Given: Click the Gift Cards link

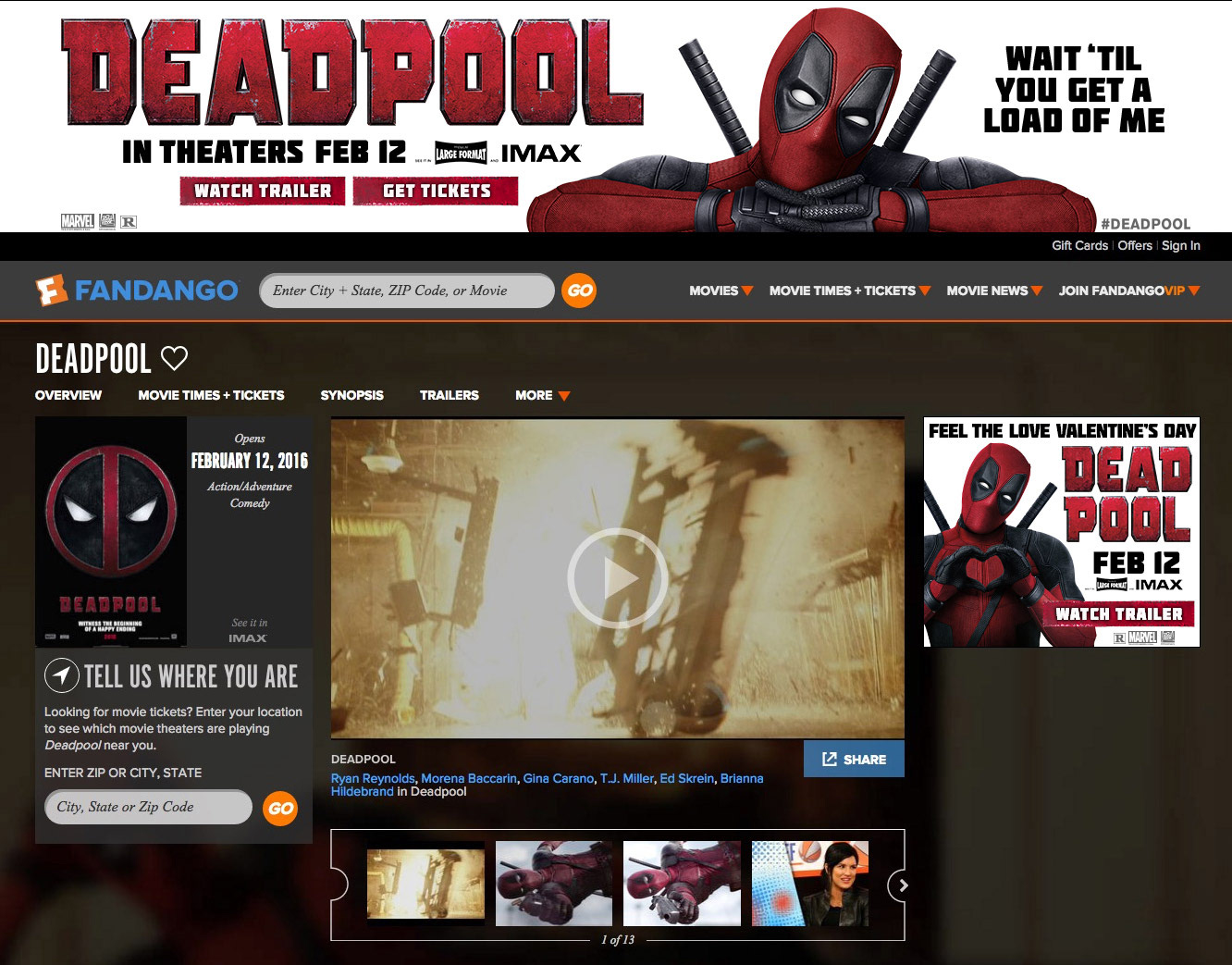Looking at the screenshot, I should 1079,245.
